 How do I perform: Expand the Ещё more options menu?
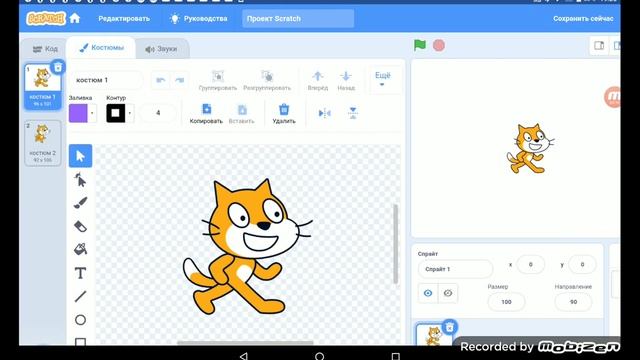(x=382, y=79)
